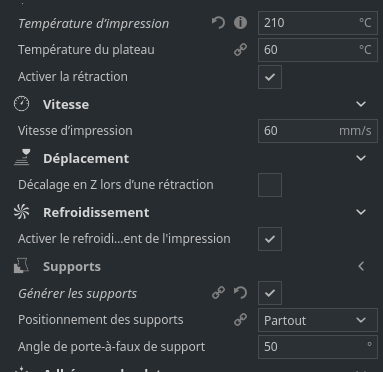383x372 pixels.
Task: Uncheck Activer la rétraction checkbox
Action: tap(270, 77)
